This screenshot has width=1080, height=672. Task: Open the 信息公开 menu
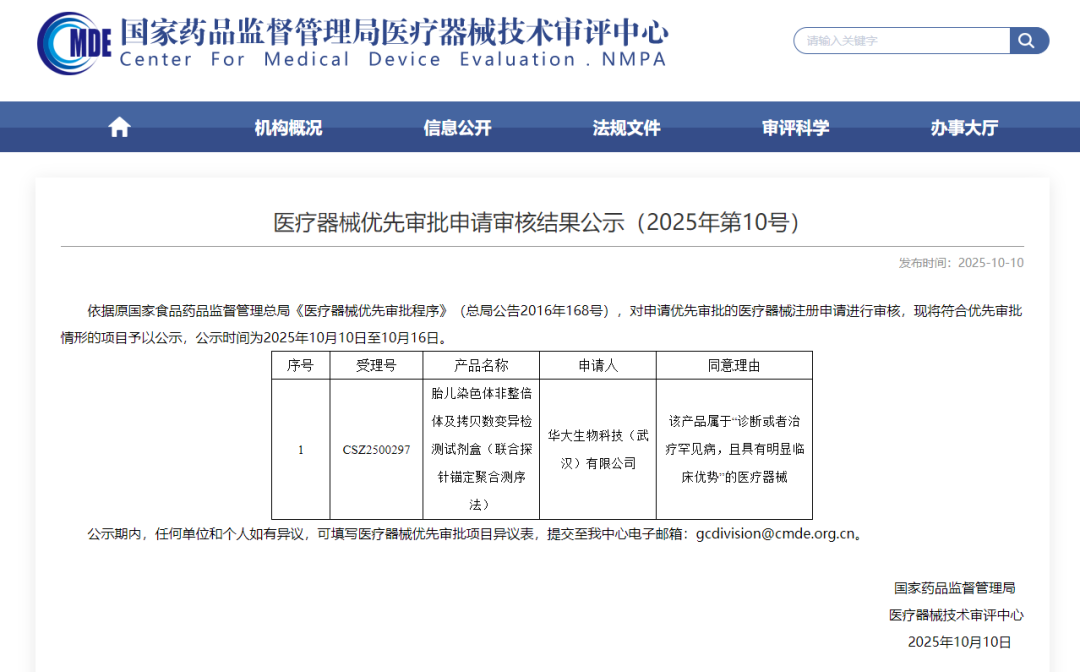click(456, 127)
